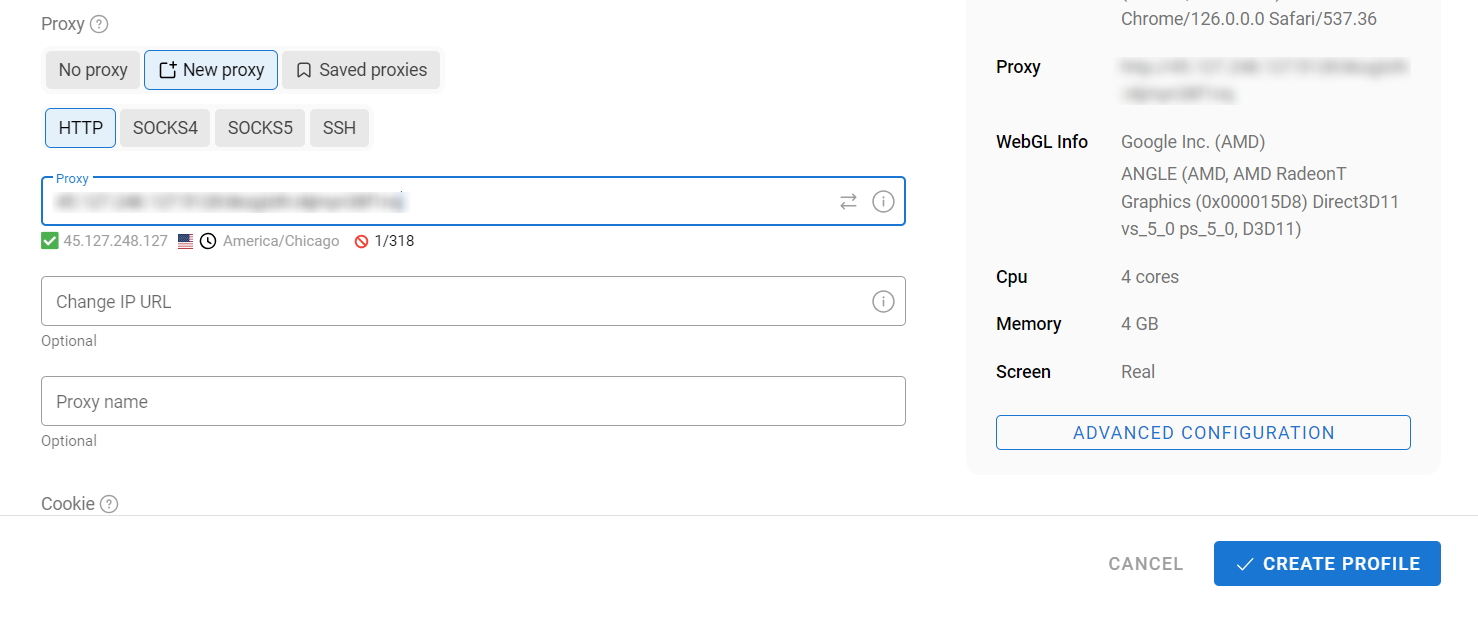This screenshot has height=618, width=1478.
Task: Click the swap arrows icon in the Proxy field
Action: 848,201
